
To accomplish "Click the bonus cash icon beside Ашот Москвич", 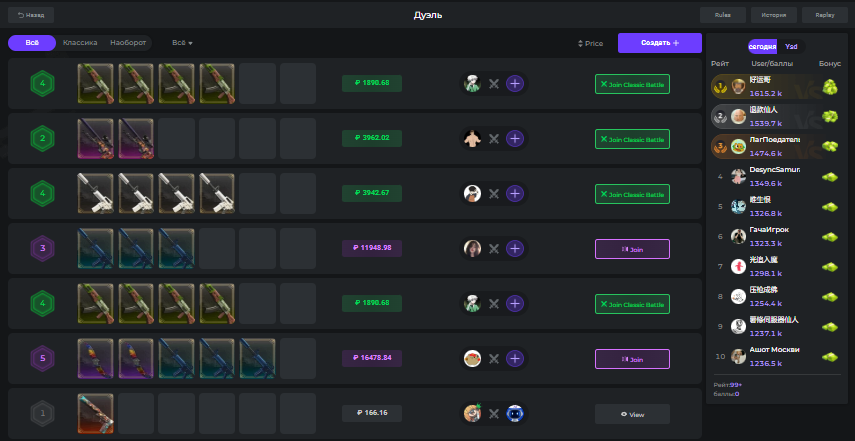I will [x=829, y=355].
